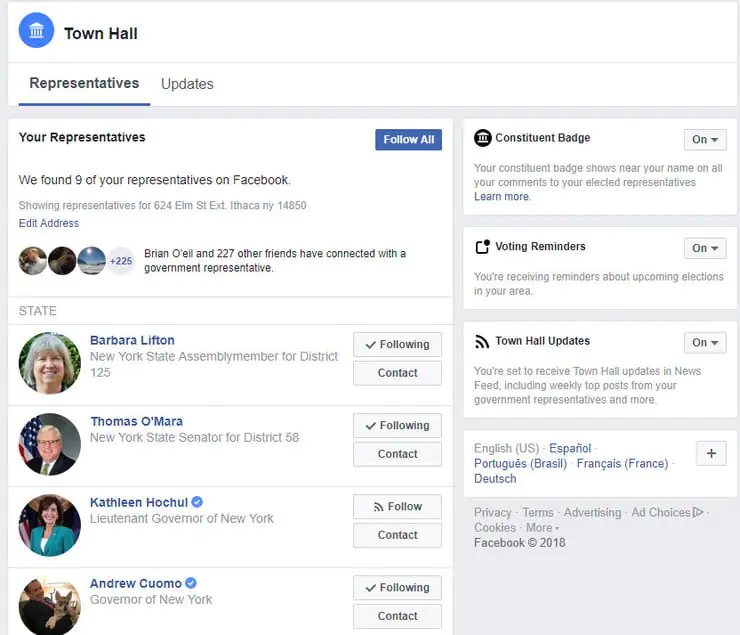The height and width of the screenshot is (635, 740).
Task: Open the +225 friends bubble
Action: [x=121, y=261]
